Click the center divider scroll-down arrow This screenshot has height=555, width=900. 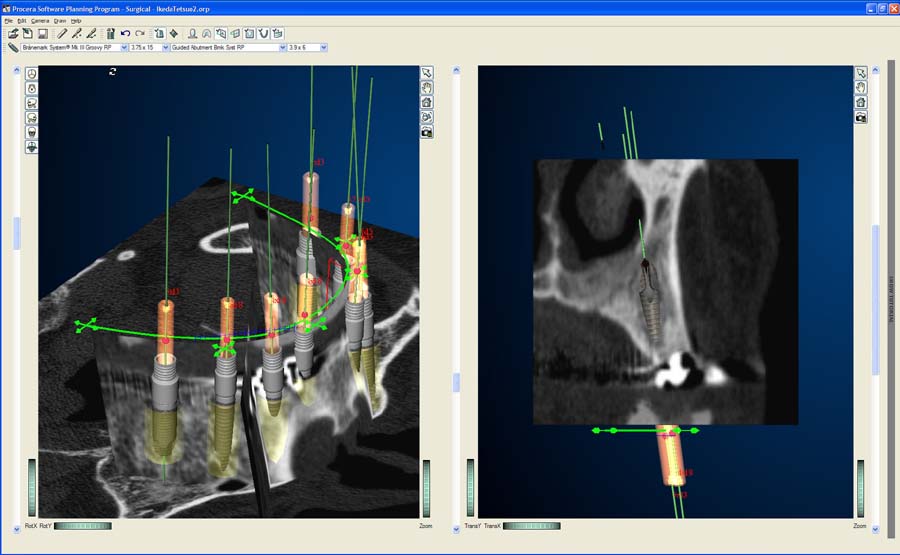tap(456, 529)
